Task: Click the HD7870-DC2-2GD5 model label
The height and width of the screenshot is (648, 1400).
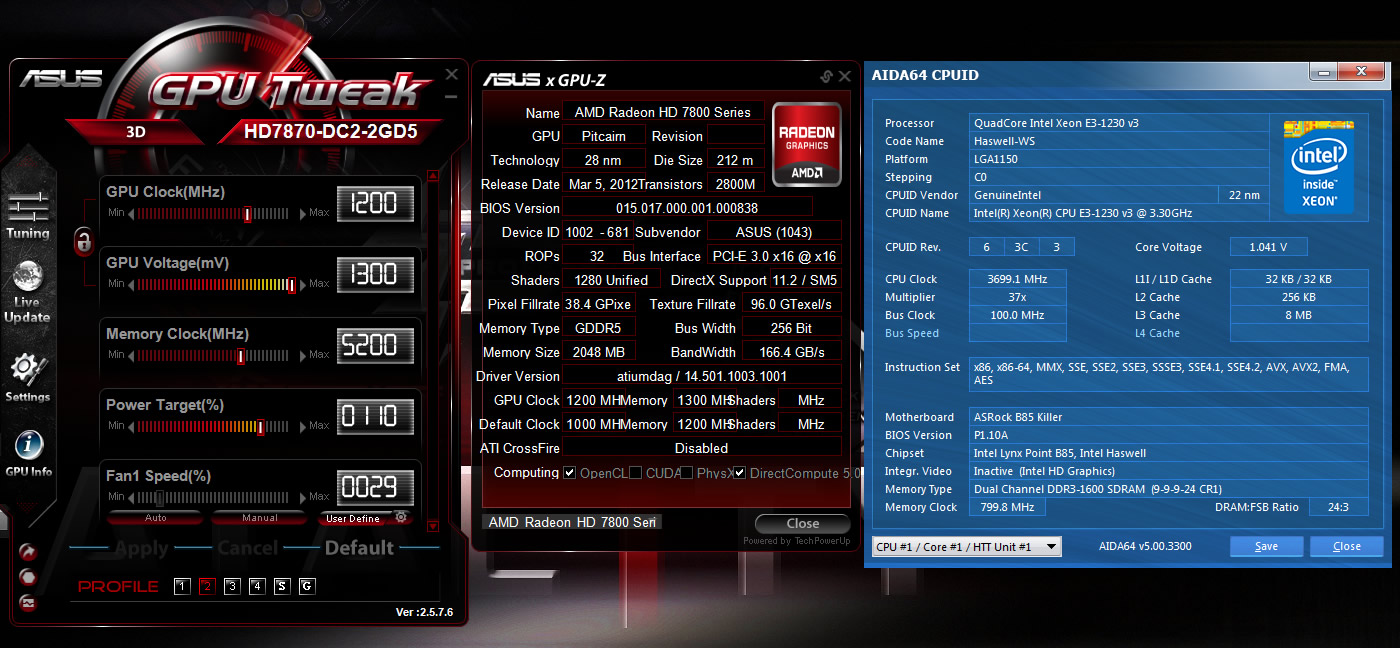Action: (330, 131)
